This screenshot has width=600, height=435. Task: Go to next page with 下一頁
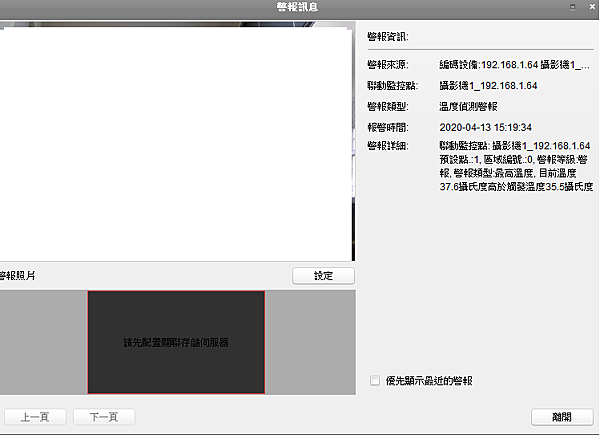104,417
